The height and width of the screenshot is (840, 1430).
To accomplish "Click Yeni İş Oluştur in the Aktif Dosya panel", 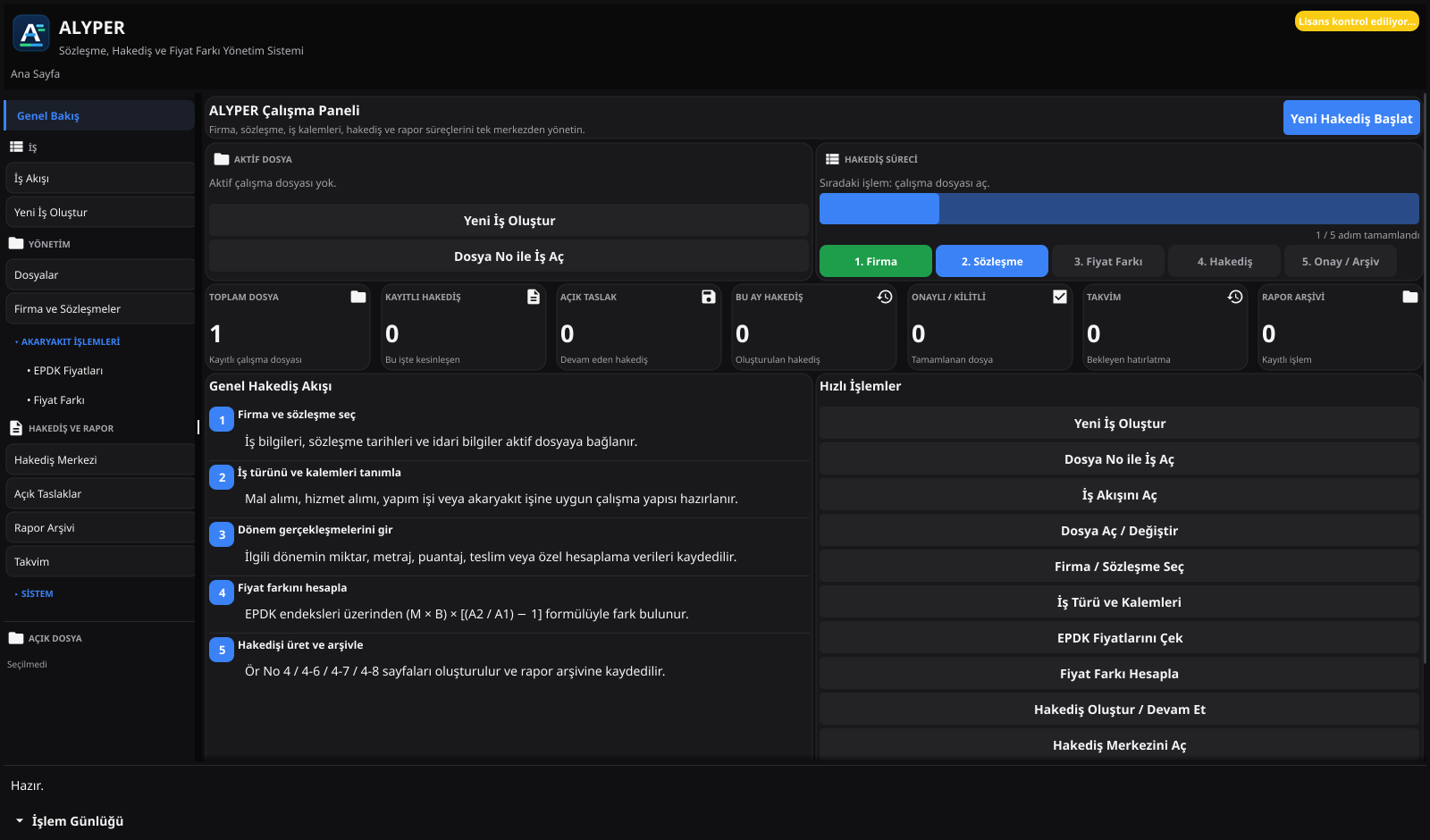I will (x=509, y=221).
